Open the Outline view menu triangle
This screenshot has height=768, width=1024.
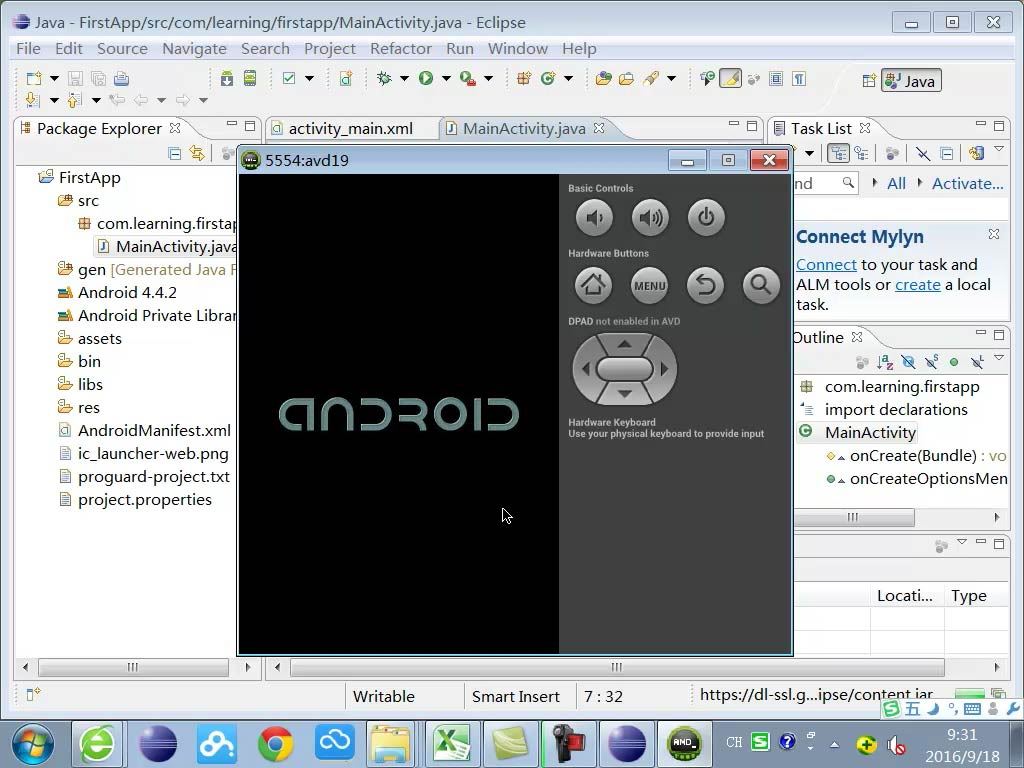coord(998,359)
